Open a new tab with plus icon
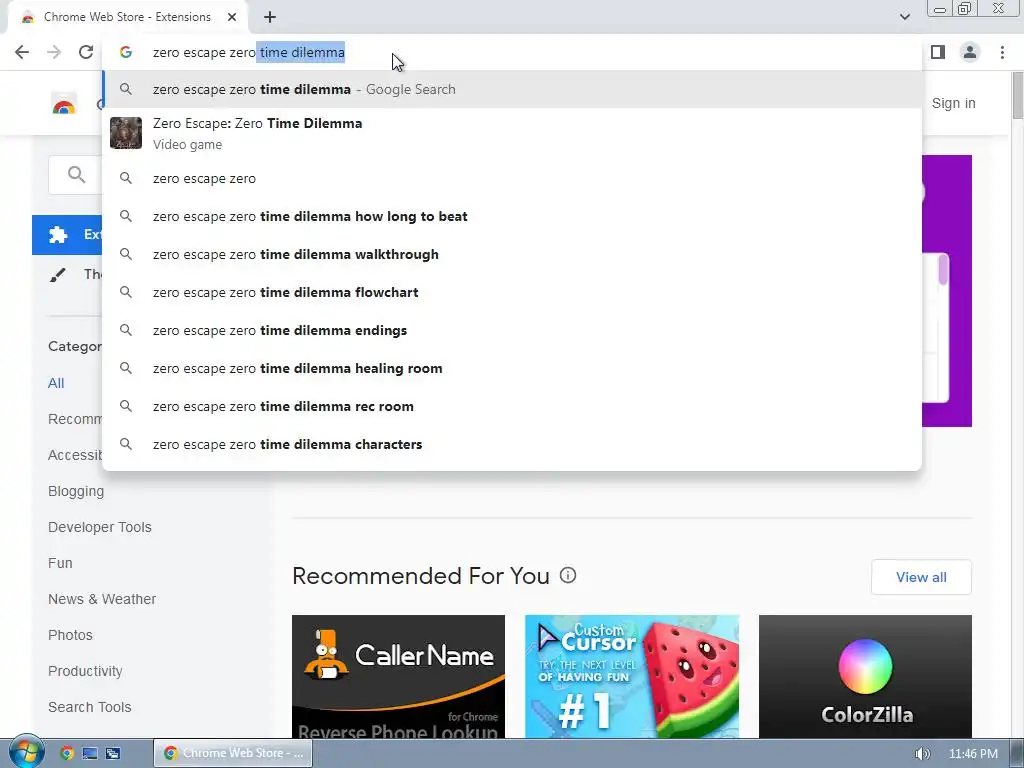Image resolution: width=1024 pixels, height=768 pixels. [x=270, y=17]
